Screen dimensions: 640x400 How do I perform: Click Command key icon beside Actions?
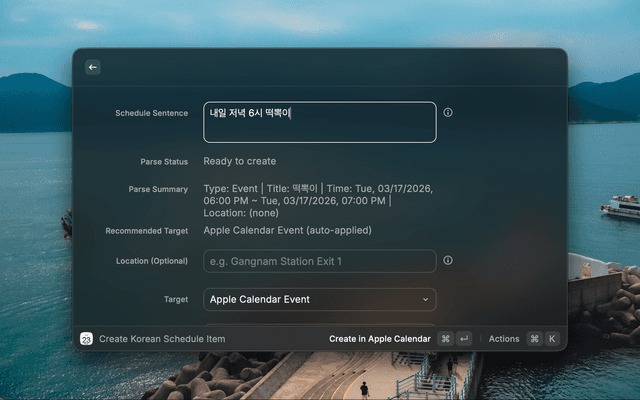(534, 339)
